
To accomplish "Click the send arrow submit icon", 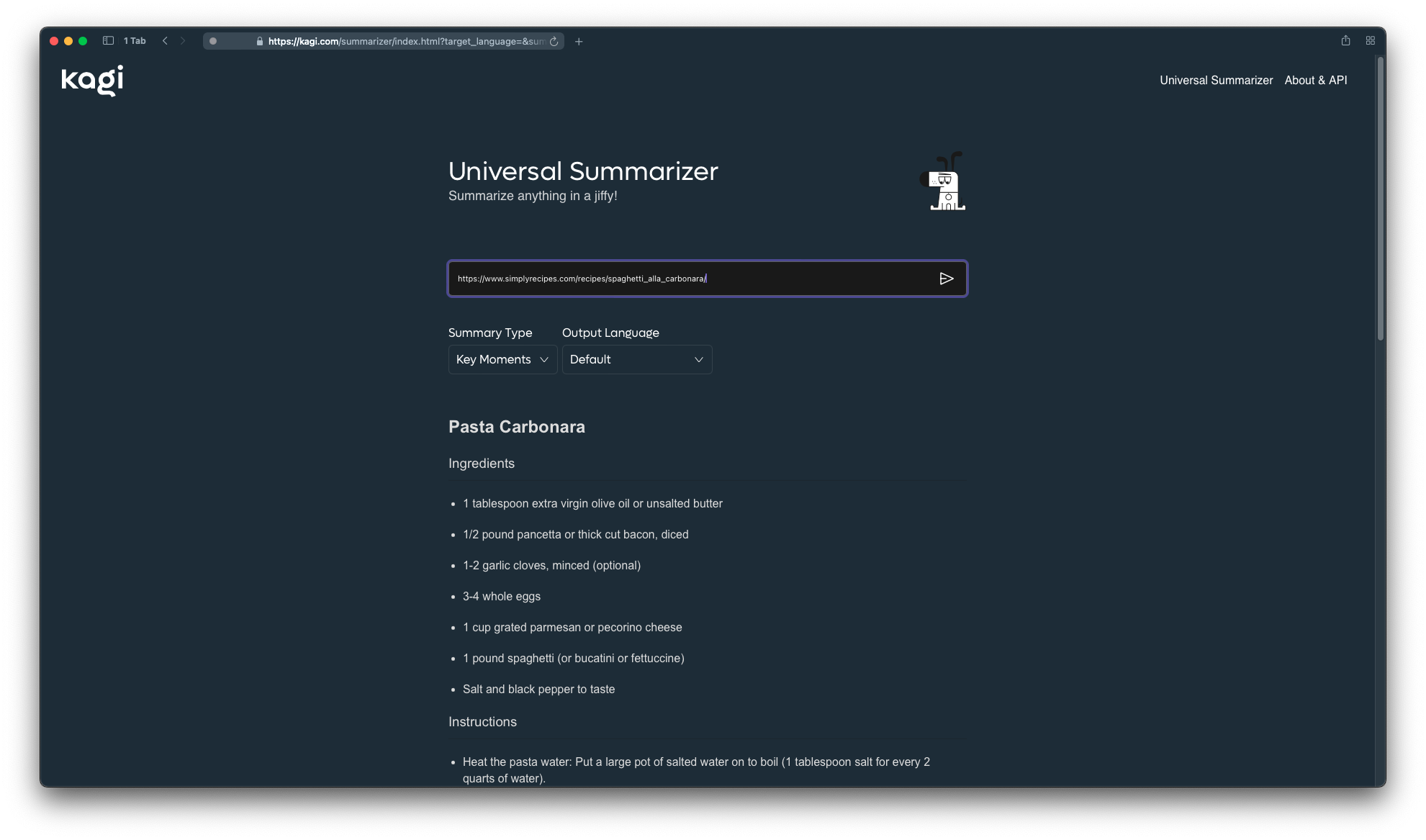I will (946, 279).
